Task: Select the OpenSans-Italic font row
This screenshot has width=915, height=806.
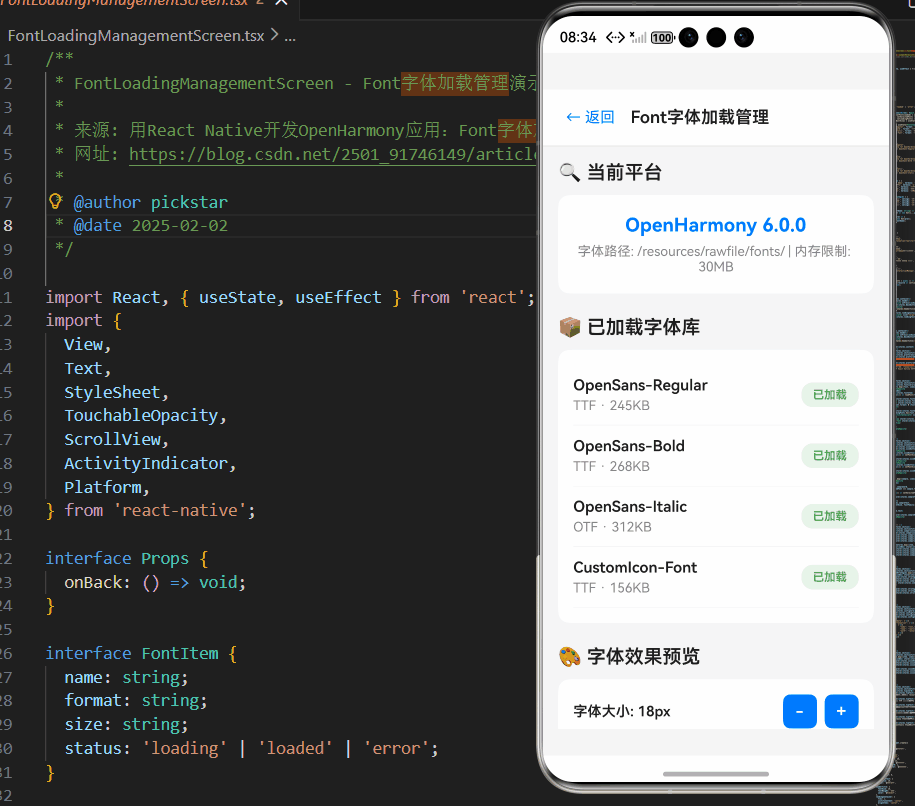Action: [715, 517]
